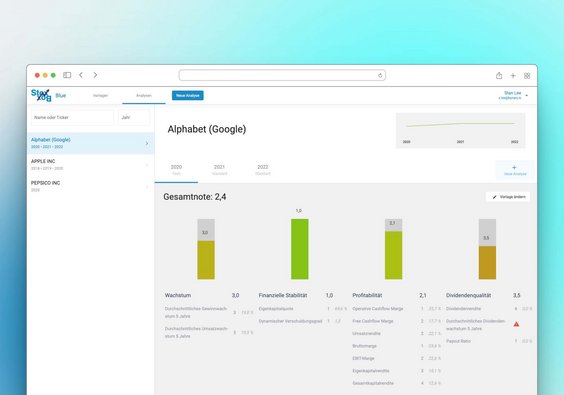Click the EBIT-Marge metric
Screen dimensions: 564x395
tap(397, 358)
